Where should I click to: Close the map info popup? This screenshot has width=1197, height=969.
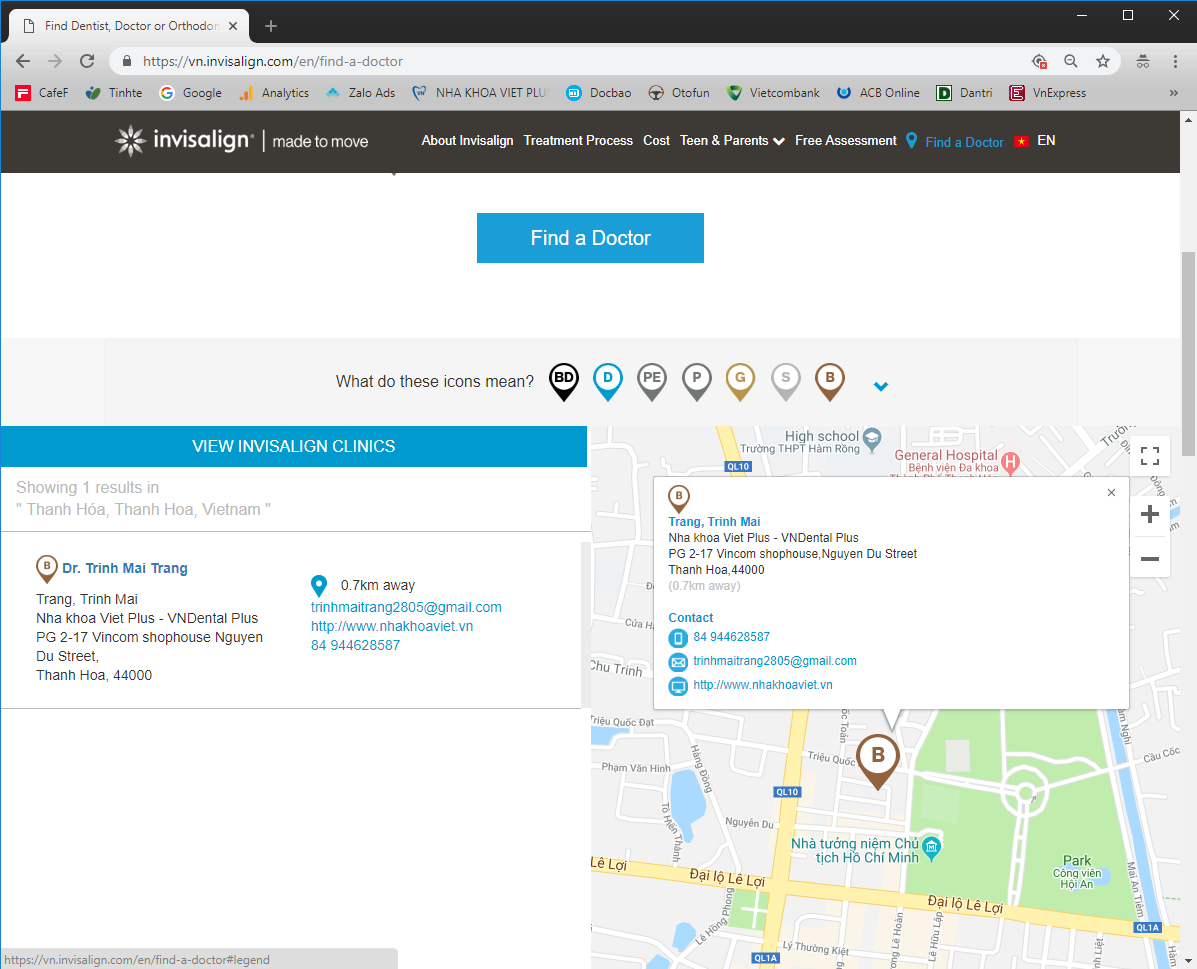click(x=1112, y=493)
